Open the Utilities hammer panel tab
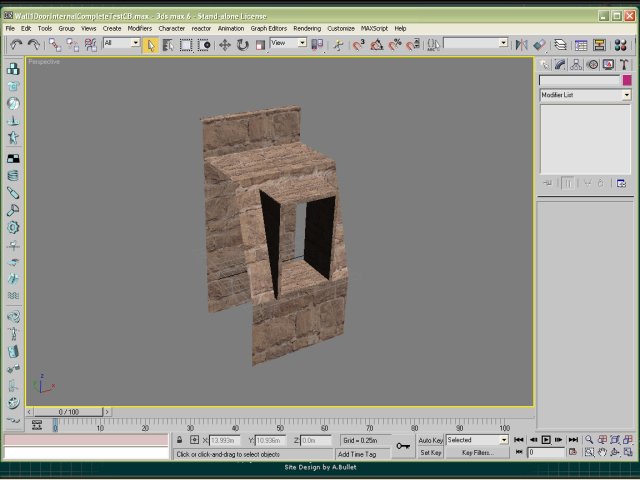This screenshot has height=480, width=640. (x=625, y=65)
